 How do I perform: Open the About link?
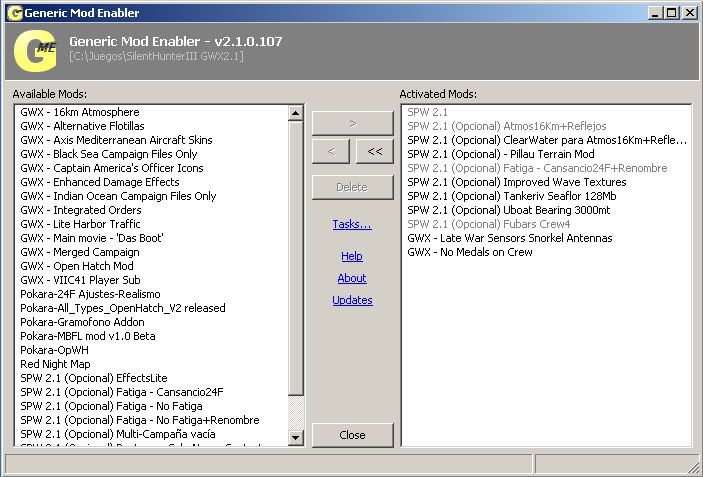(x=352, y=278)
